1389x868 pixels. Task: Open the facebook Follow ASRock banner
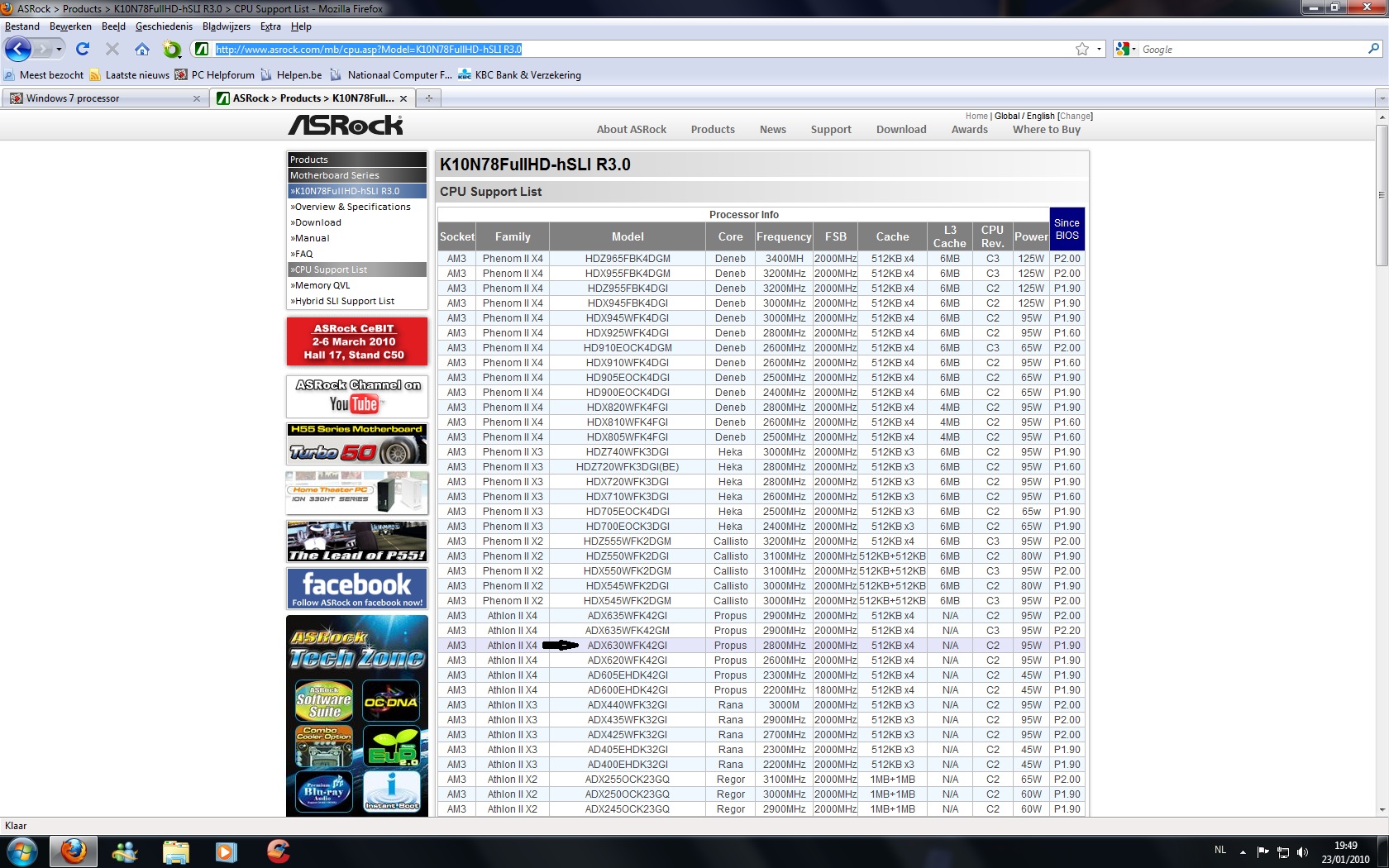357,589
